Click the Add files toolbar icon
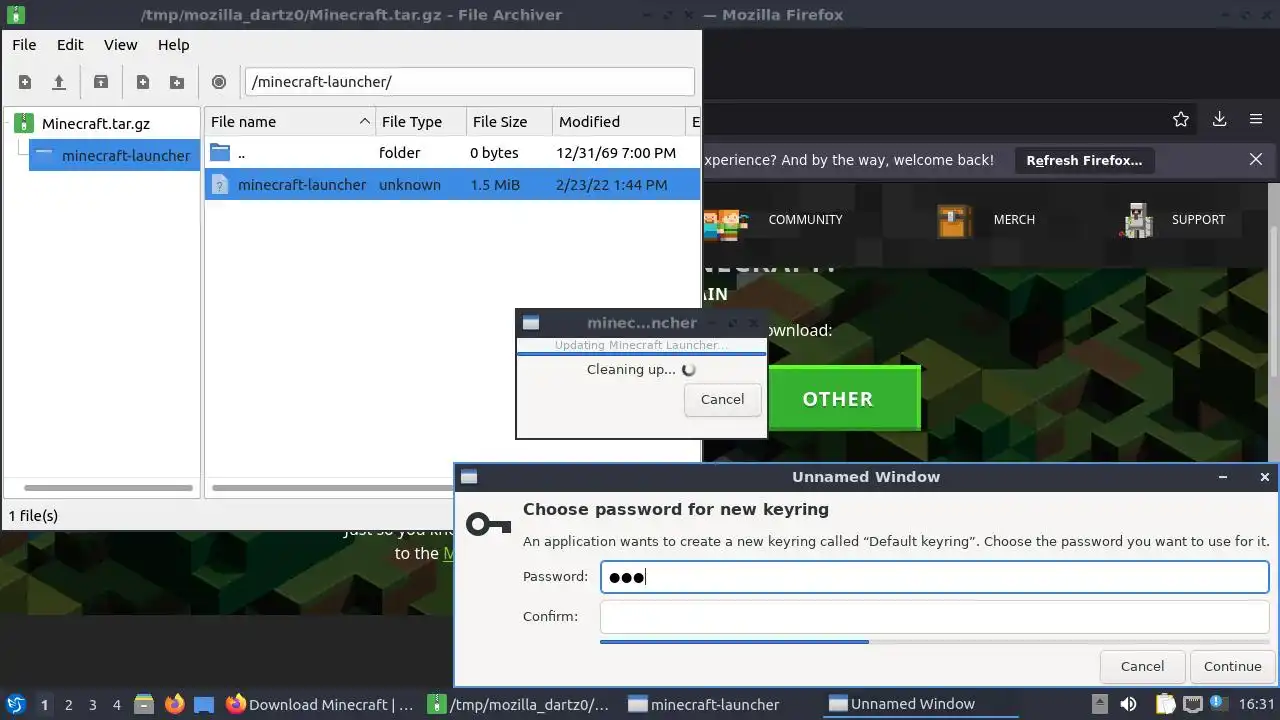Screen dimensions: 1280x720 (143, 82)
